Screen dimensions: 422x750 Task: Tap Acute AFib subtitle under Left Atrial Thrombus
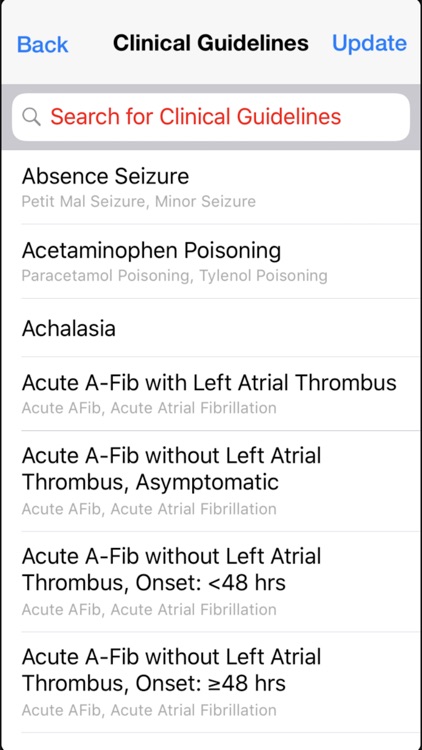(149, 408)
